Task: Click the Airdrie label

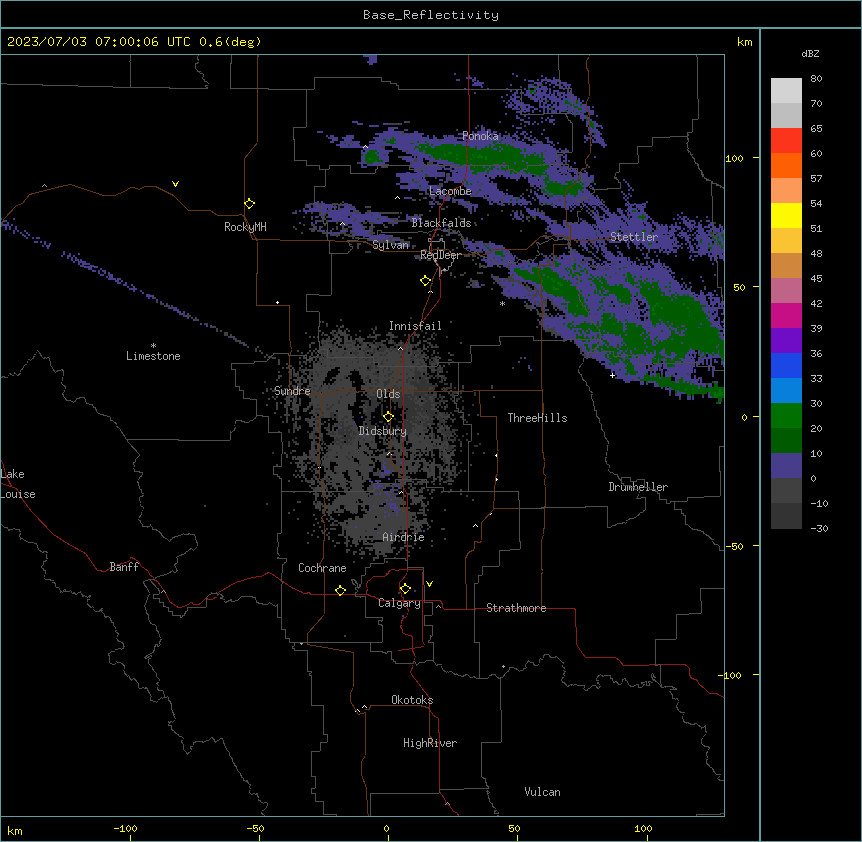Action: [x=404, y=537]
